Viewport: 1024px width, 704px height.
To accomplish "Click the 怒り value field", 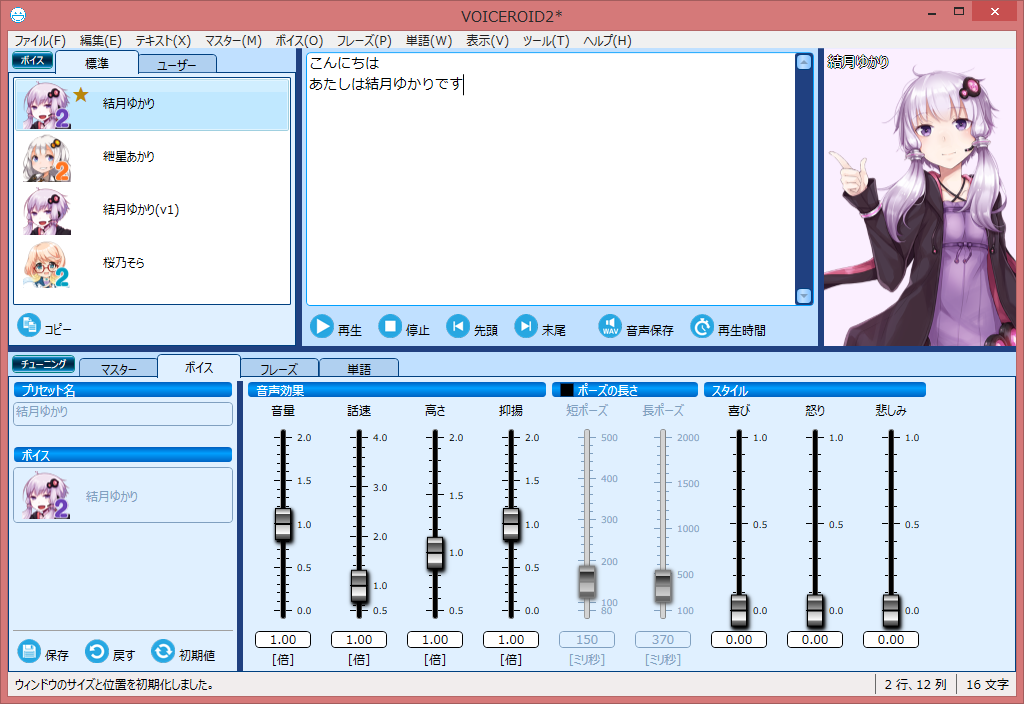I will [815, 640].
